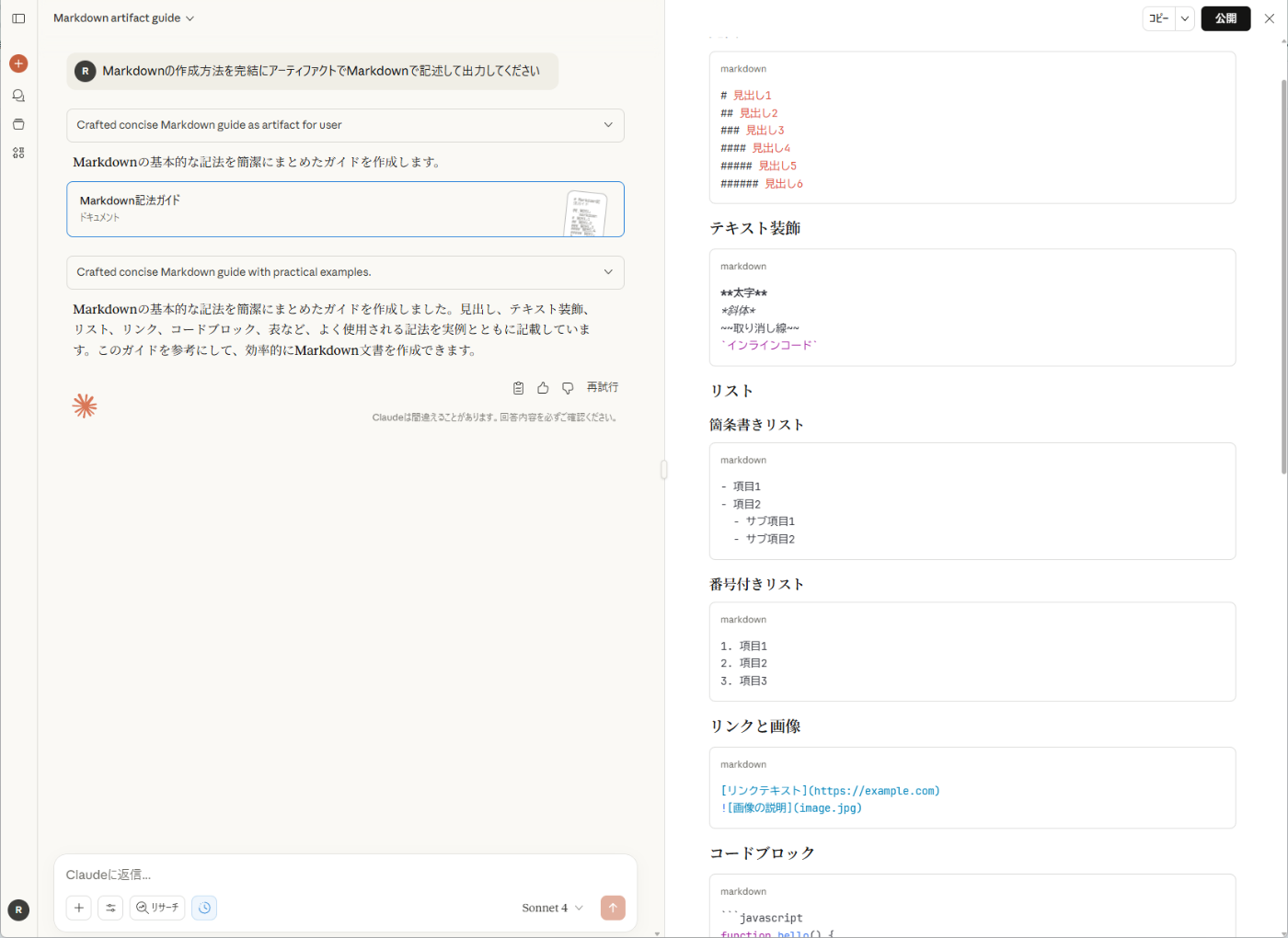Click the attach plus button in the composer
The height and width of the screenshot is (938, 1288).
pyautogui.click(x=79, y=908)
